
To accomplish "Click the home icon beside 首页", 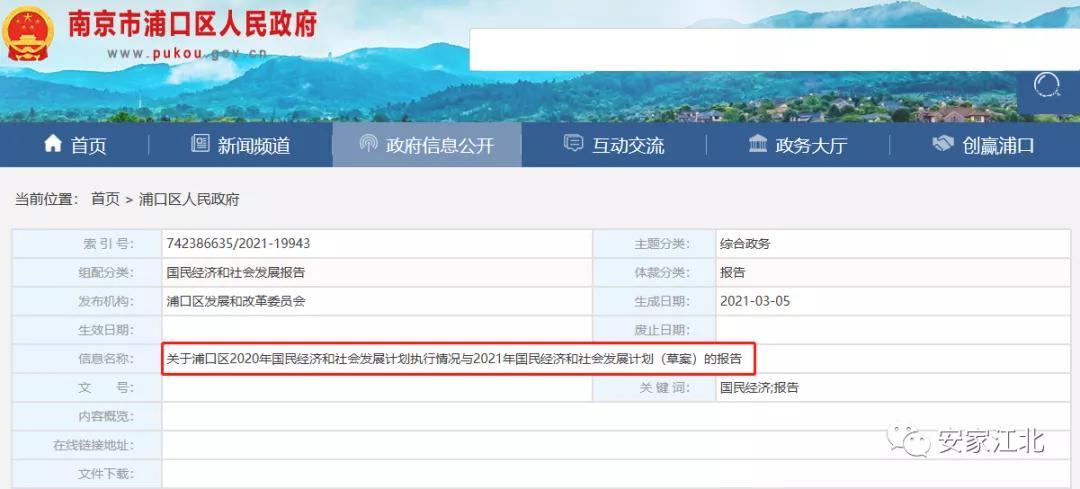I will [x=53, y=143].
